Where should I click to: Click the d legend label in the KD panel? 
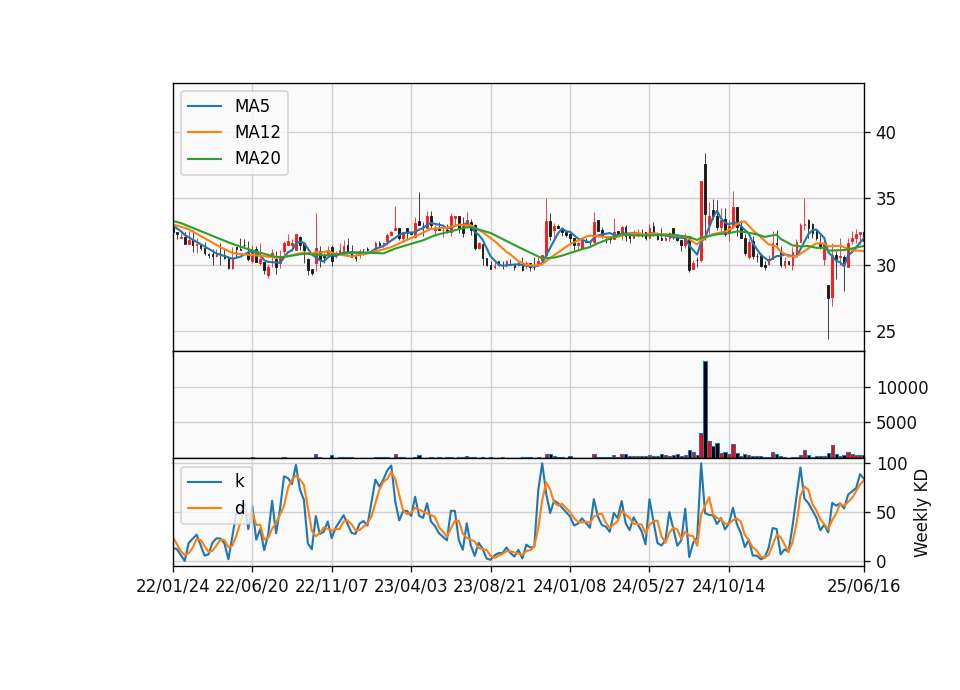click(239, 508)
